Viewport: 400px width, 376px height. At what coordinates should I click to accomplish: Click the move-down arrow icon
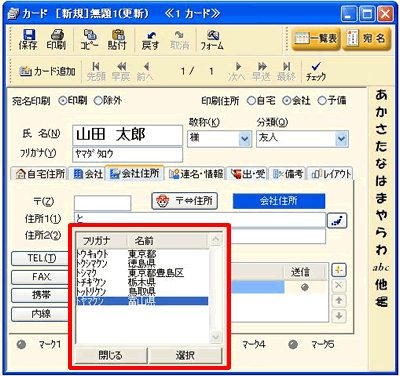[x=339, y=316]
